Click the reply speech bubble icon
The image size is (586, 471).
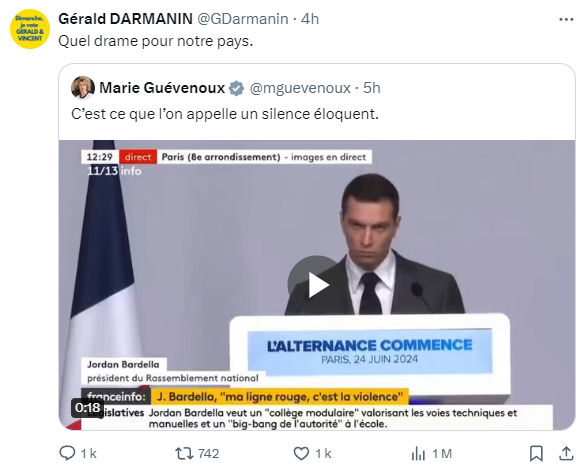click(x=67, y=453)
